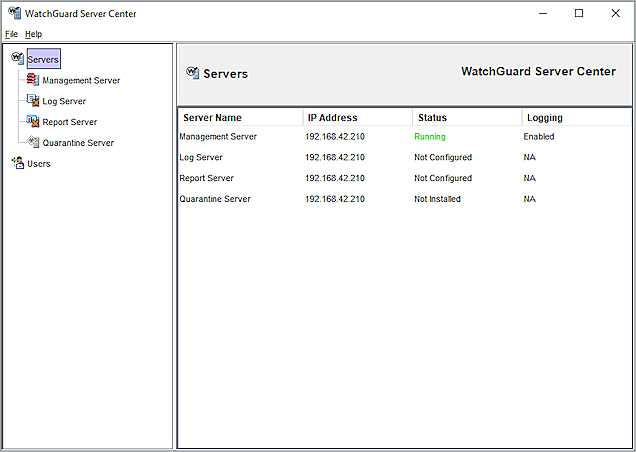Select Quarantine Server row in the table
636x452 pixels.
[215, 199]
